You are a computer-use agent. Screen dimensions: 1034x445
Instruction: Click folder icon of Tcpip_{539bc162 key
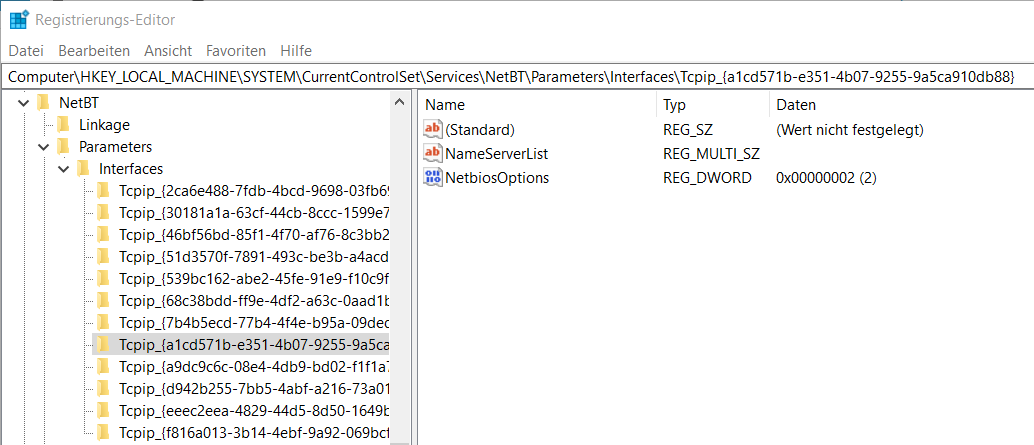[x=103, y=278]
